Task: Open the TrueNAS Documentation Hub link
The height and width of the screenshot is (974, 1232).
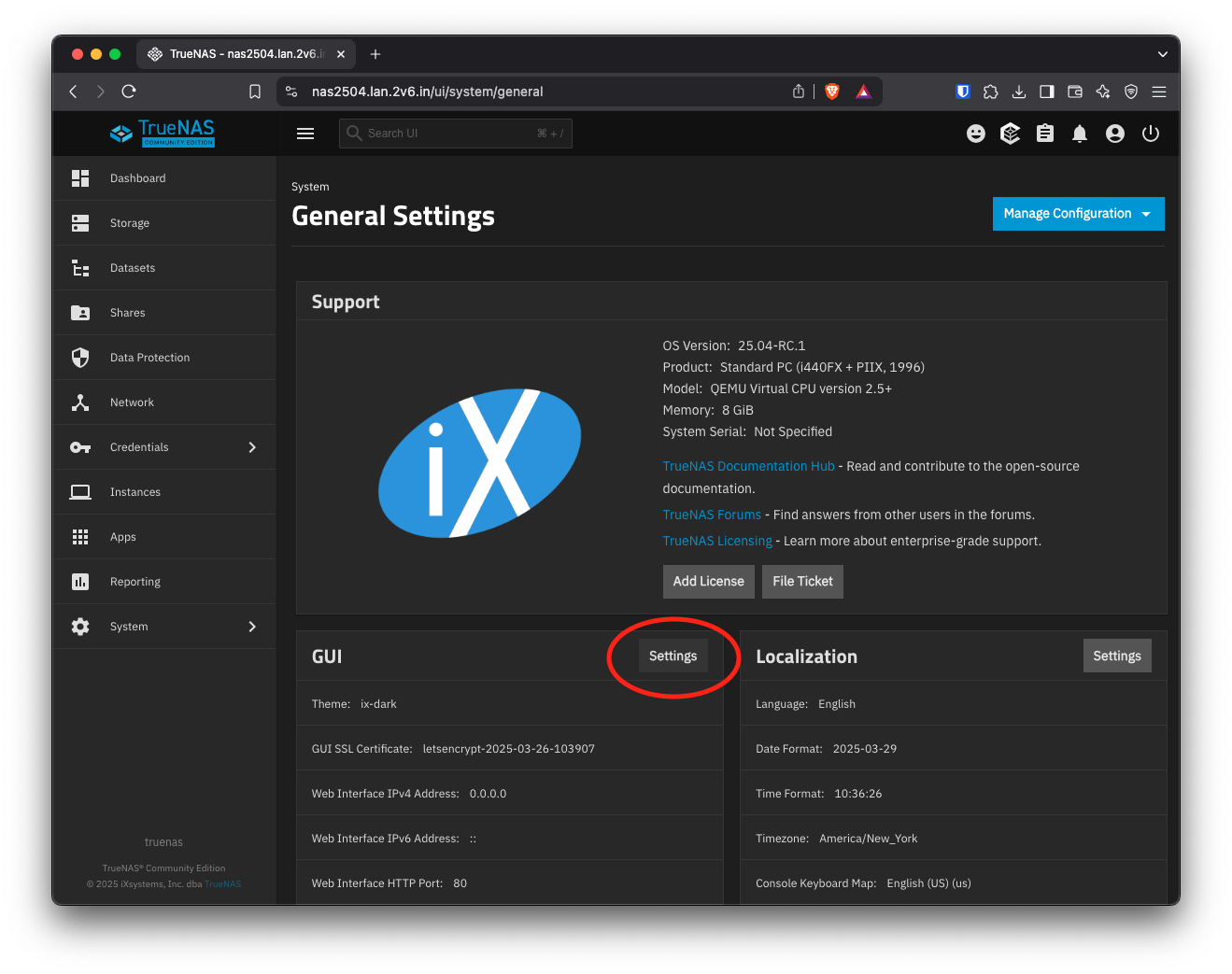Action: (x=748, y=466)
